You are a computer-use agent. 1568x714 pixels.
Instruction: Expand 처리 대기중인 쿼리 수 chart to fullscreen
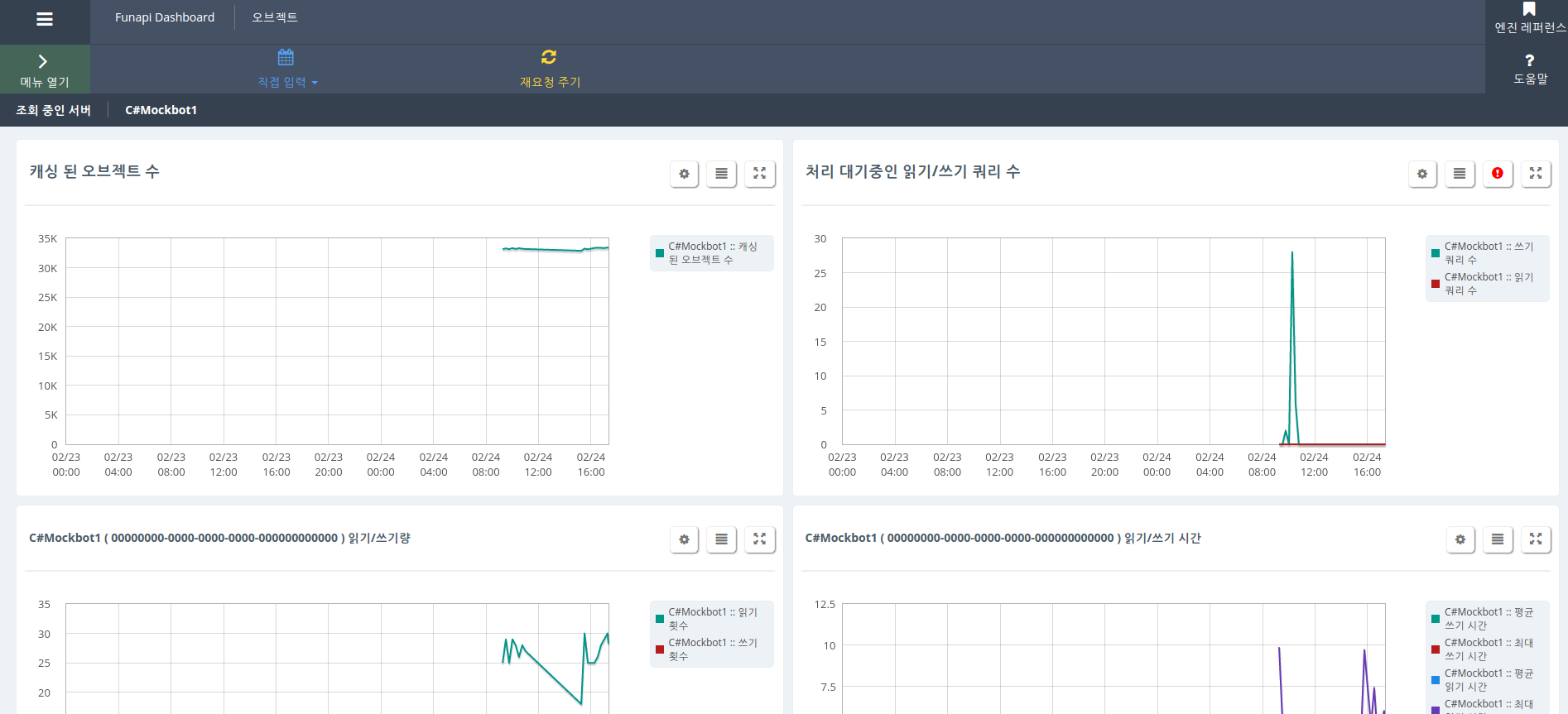click(1536, 174)
